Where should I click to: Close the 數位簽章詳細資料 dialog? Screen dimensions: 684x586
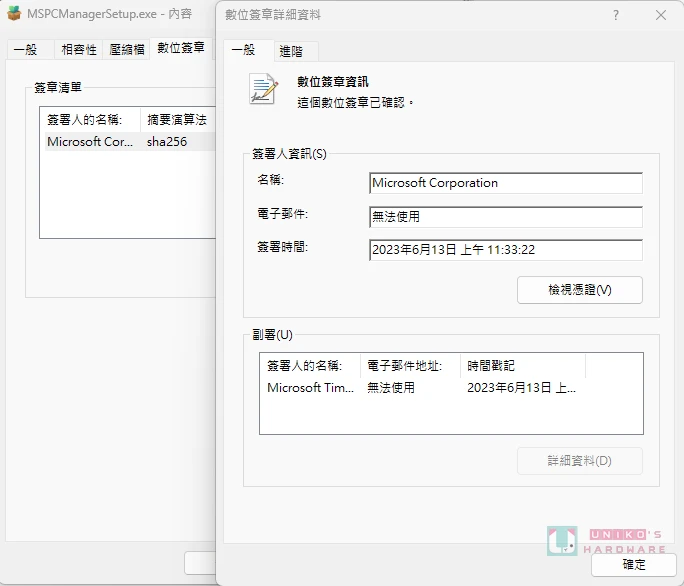[660, 15]
